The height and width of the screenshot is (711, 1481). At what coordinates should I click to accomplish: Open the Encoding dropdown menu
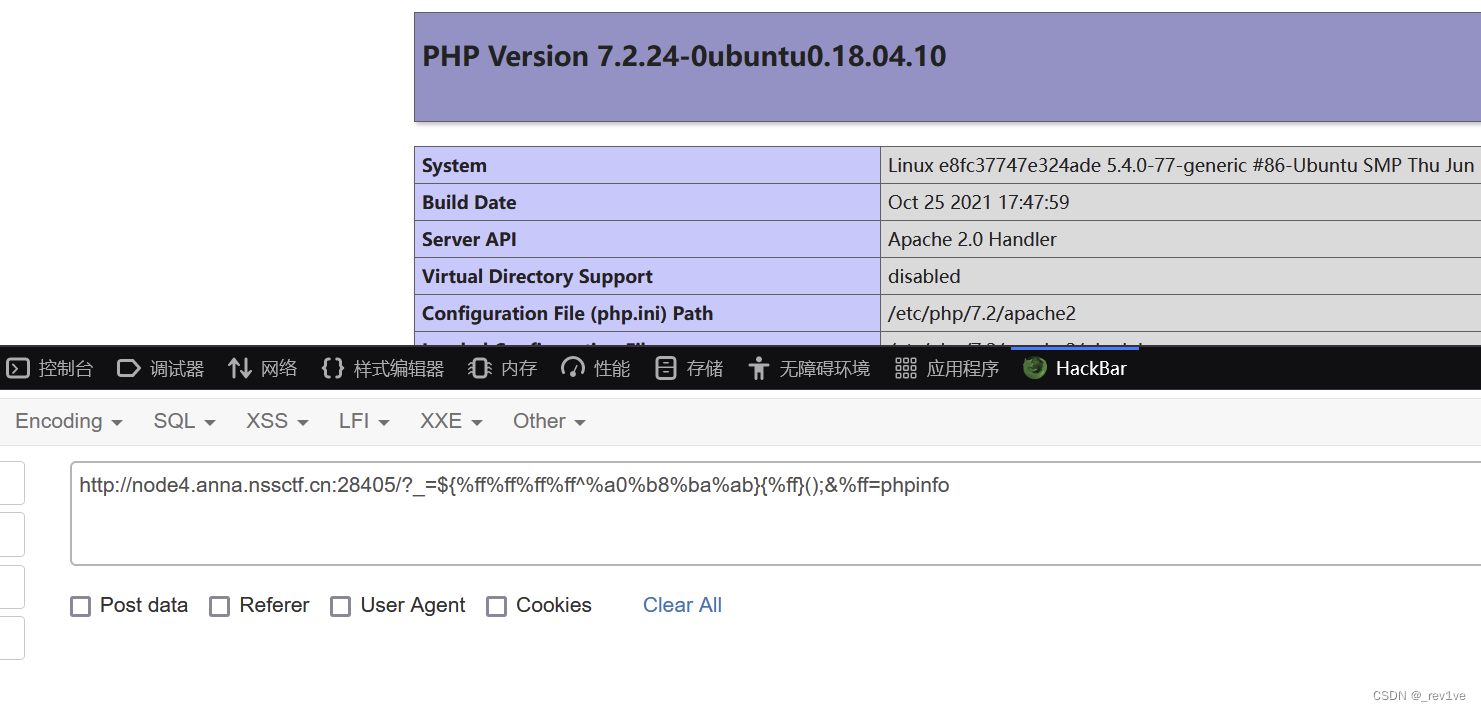click(x=67, y=421)
